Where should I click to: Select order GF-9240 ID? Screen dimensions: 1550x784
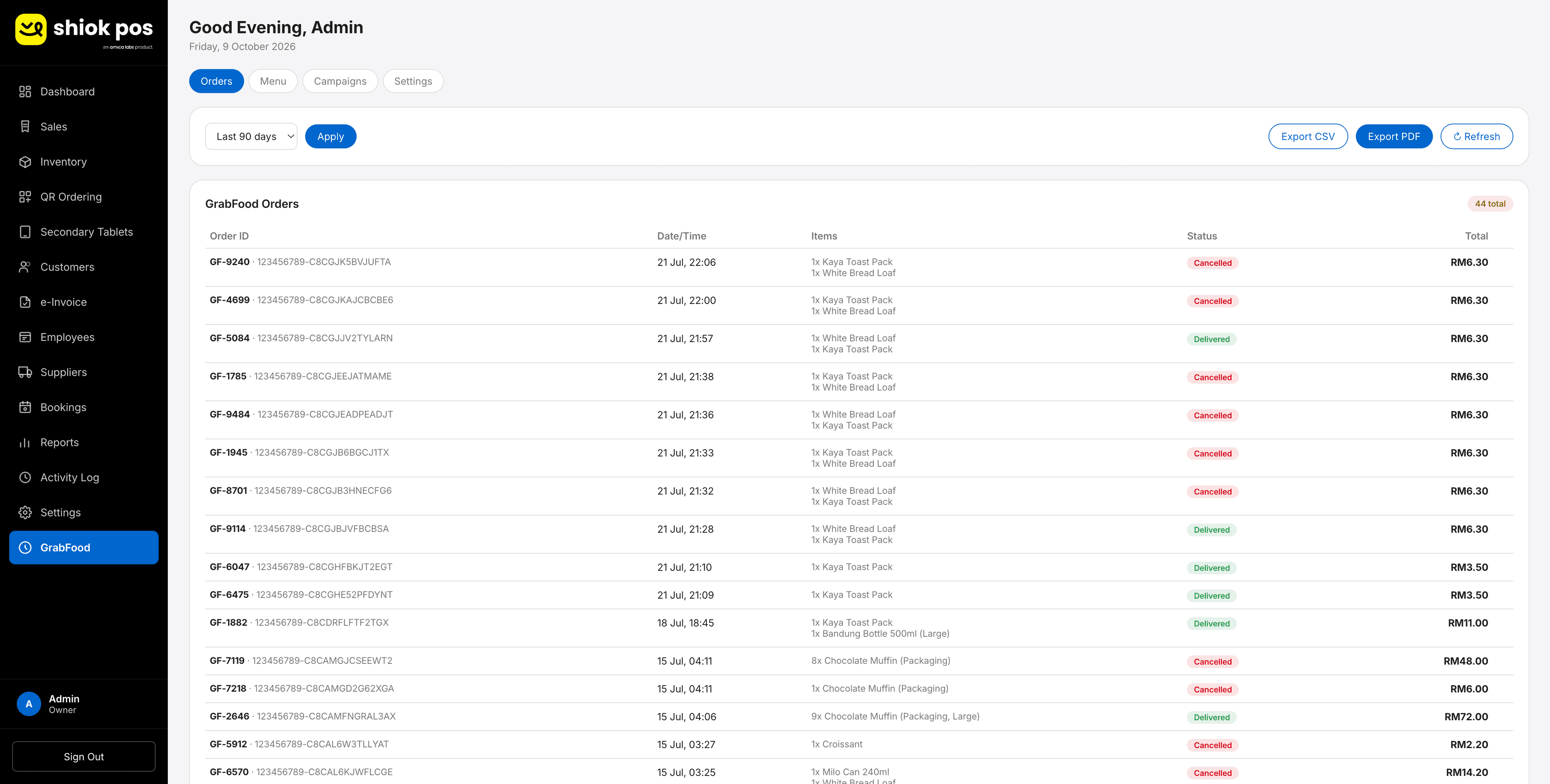point(229,262)
